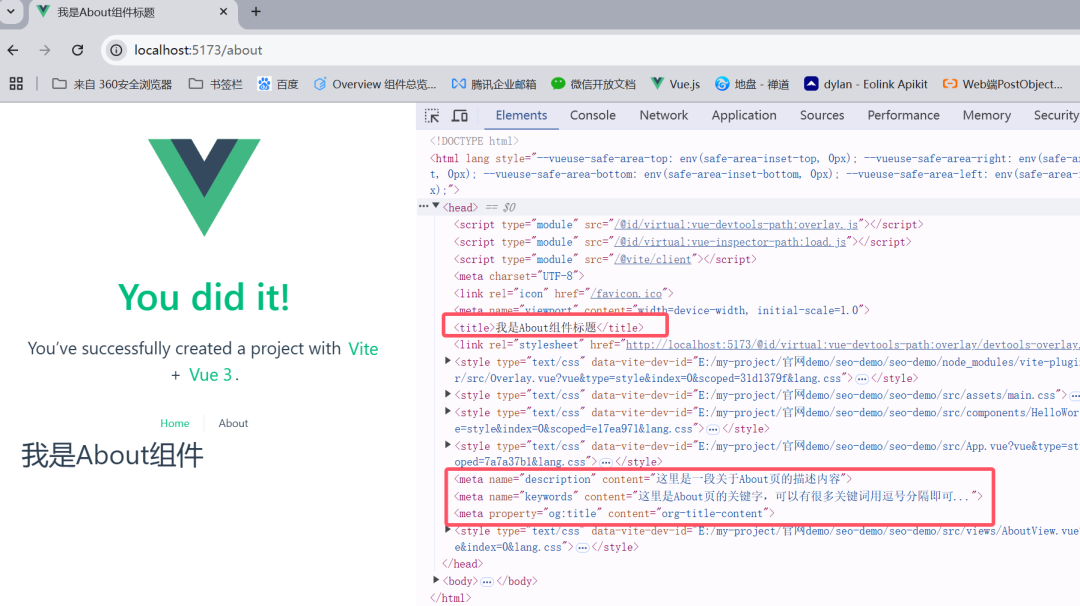This screenshot has height=606, width=1080.
Task: Switch to the Memory tab
Action: pyautogui.click(x=986, y=116)
